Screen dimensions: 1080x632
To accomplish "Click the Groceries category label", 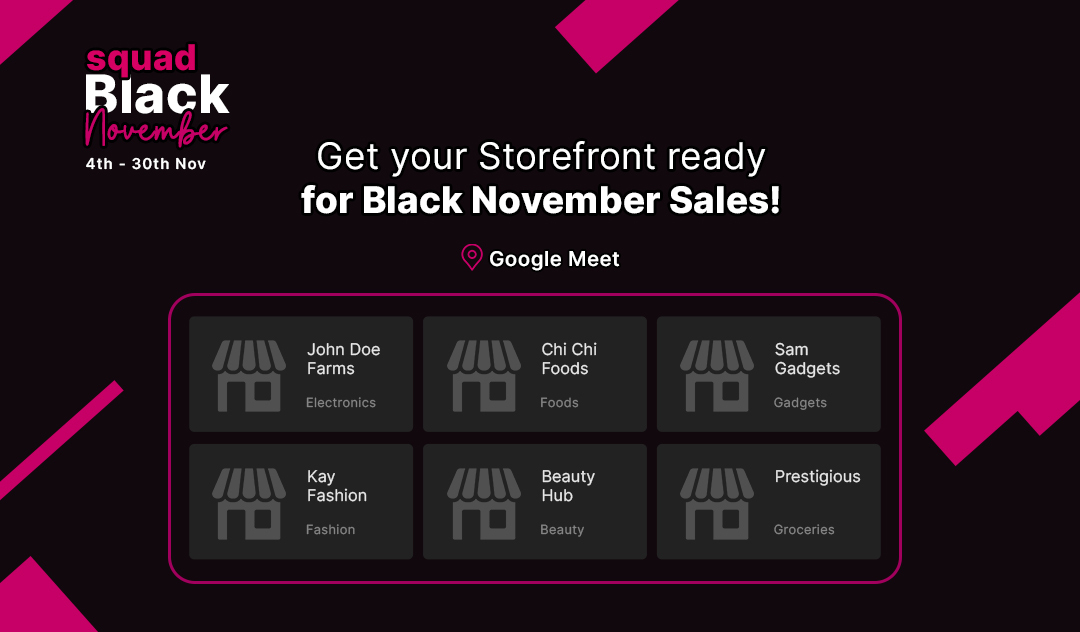I will point(804,530).
